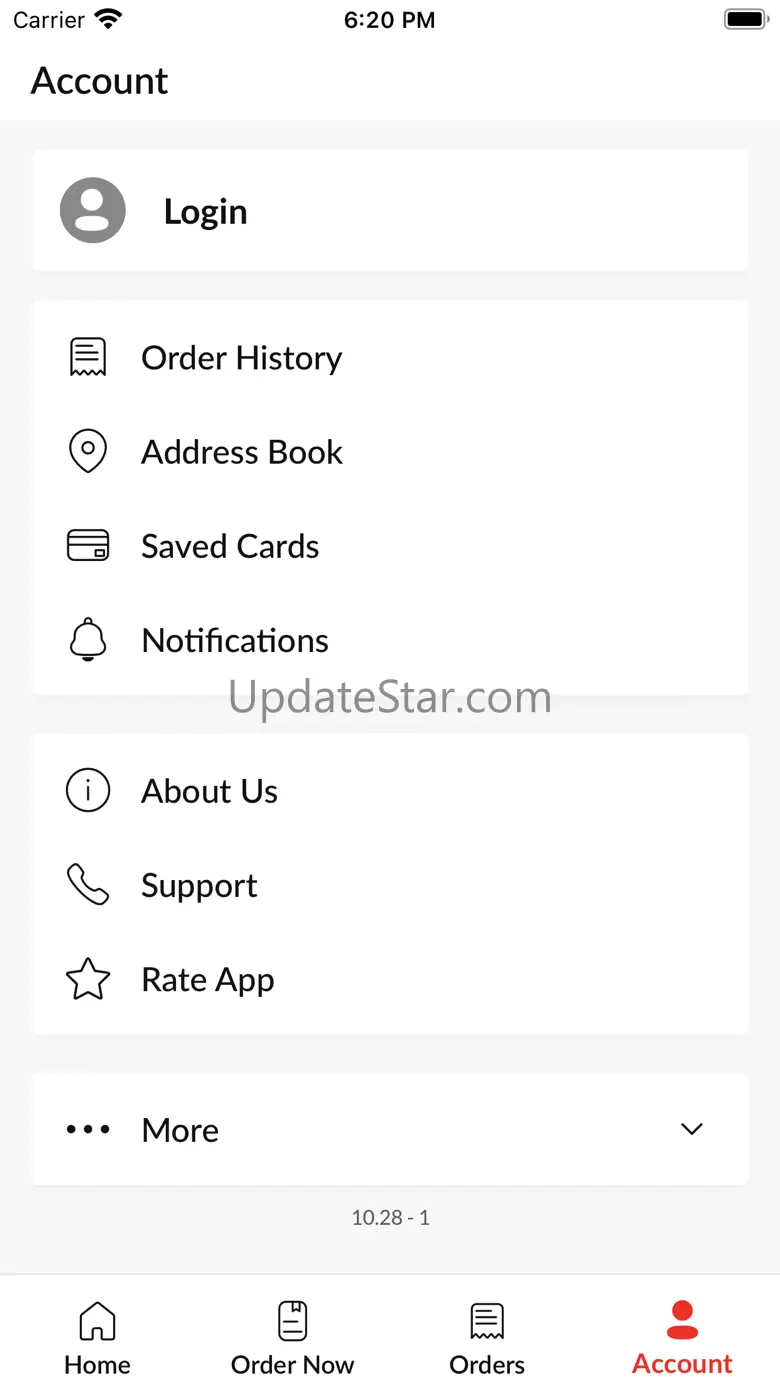780x1387 pixels.
Task: Expand the More section chevron
Action: point(692,1129)
